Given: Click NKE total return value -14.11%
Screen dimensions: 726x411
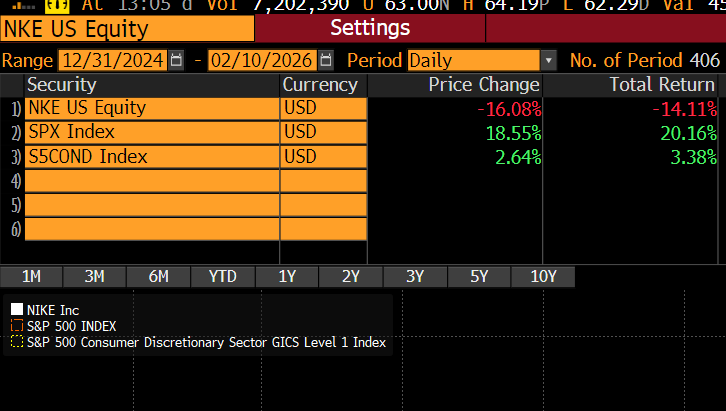Looking at the screenshot, I should pyautogui.click(x=685, y=110).
